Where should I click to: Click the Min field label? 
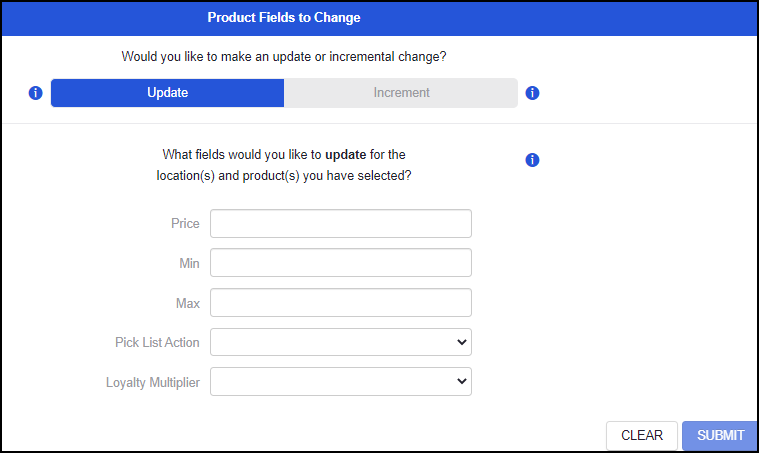pos(189,263)
